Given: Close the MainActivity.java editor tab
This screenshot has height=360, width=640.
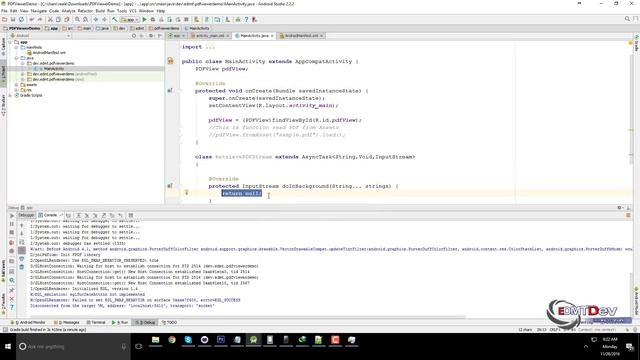Looking at the screenshot, I should (272, 36).
